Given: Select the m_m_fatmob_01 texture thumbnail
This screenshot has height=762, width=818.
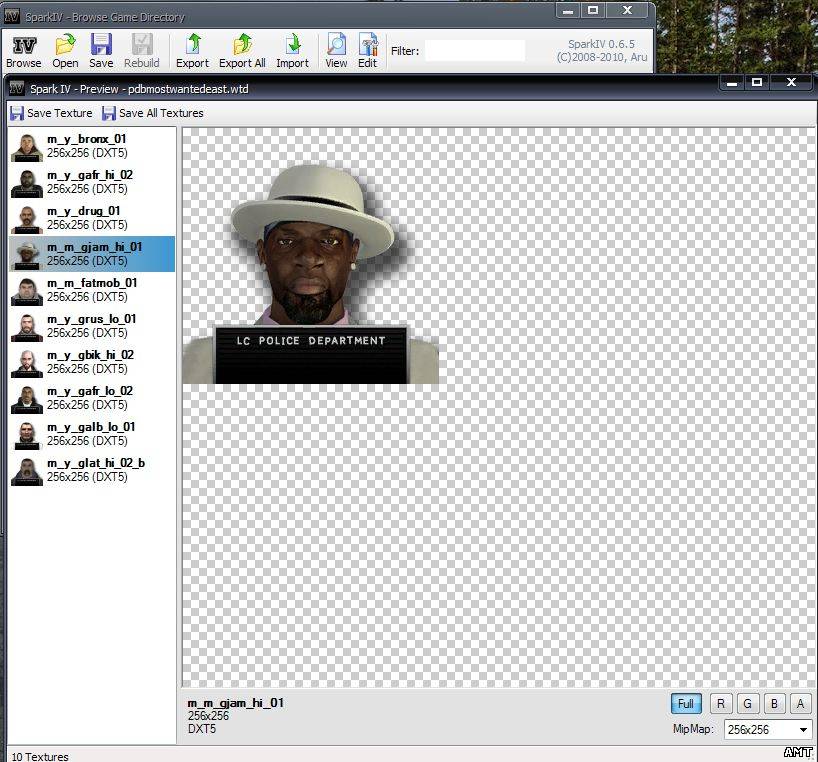Looking at the screenshot, I should [x=27, y=290].
